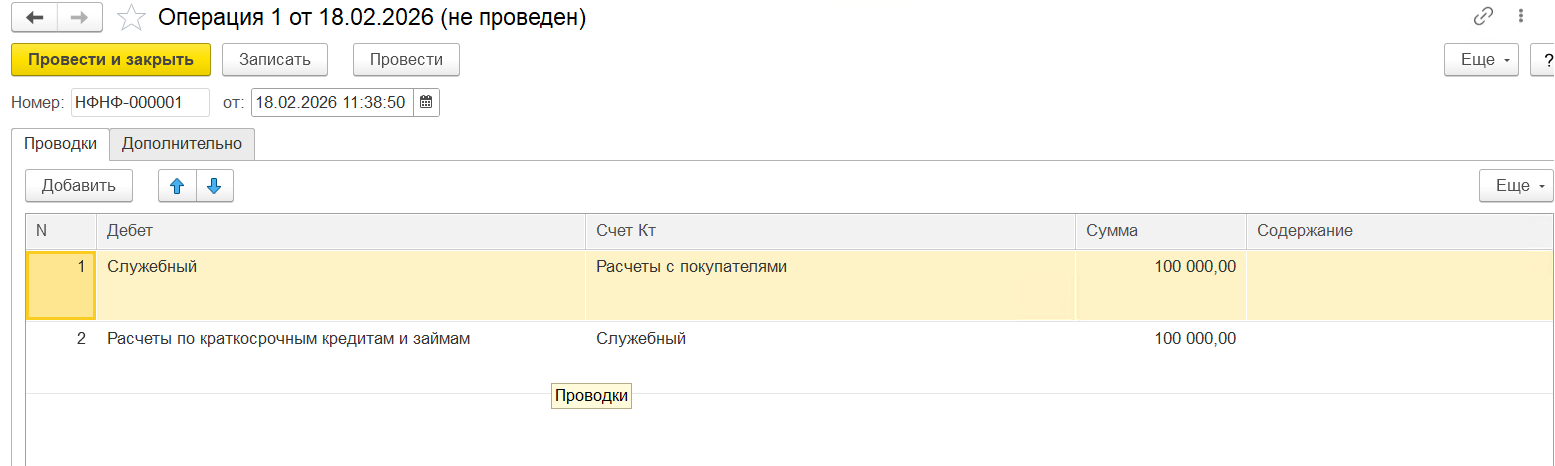Click the document date input field
Image resolution: width=1555 pixels, height=466 pixels.
(331, 103)
